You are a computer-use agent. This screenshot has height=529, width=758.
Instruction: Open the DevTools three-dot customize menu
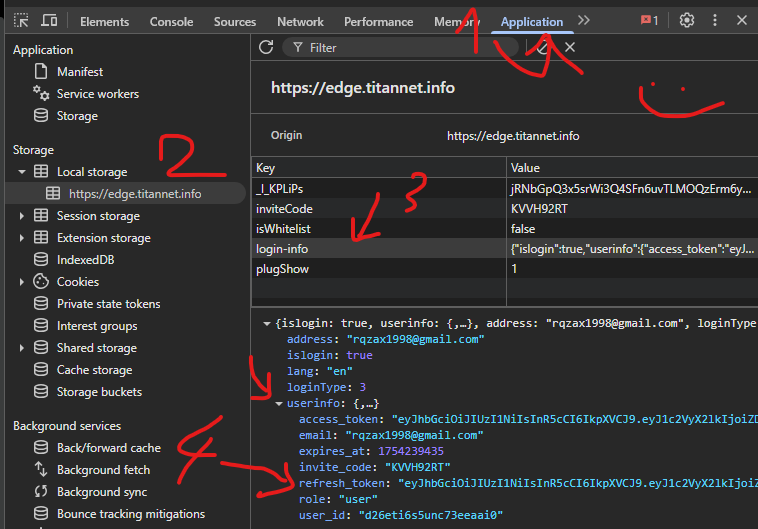pyautogui.click(x=714, y=20)
